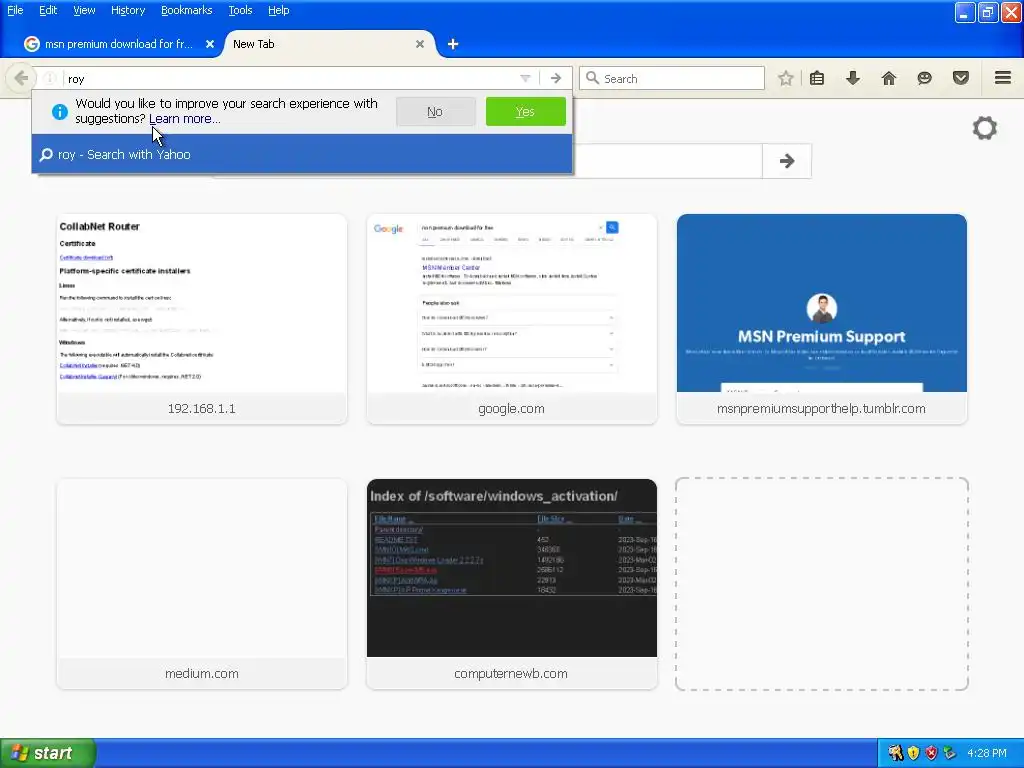
Task: Close the msn premium download tab
Action: (210, 44)
